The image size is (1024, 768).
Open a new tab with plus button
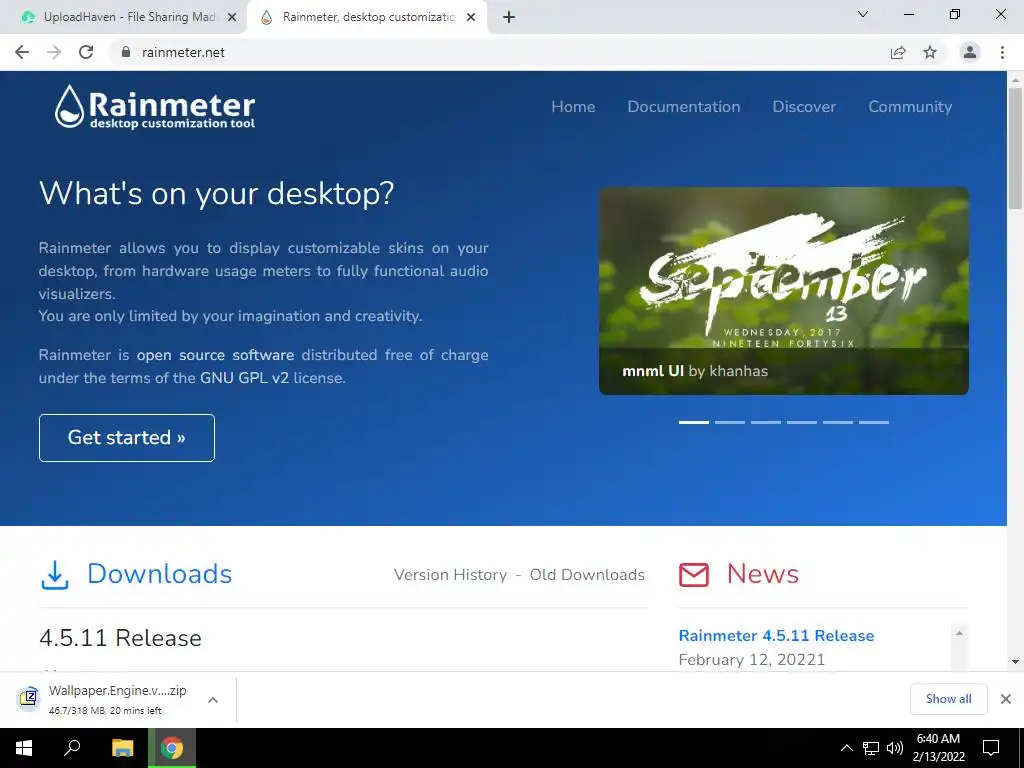[x=509, y=17]
